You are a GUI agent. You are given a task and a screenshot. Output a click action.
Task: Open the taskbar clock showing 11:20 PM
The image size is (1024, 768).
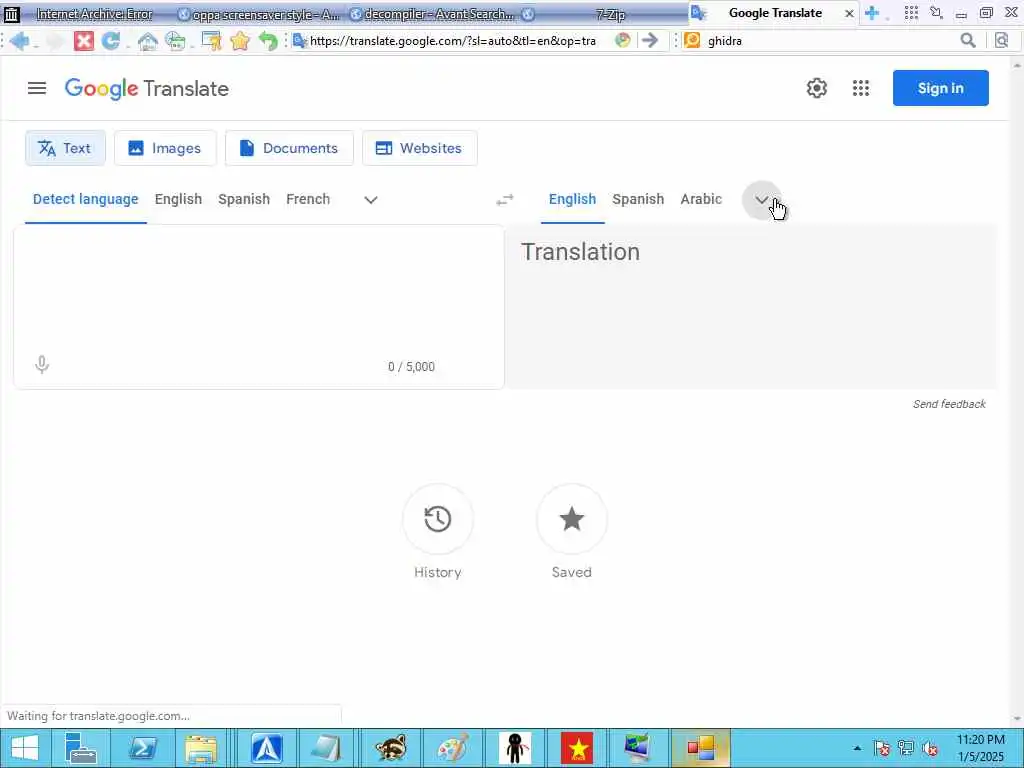coord(981,748)
